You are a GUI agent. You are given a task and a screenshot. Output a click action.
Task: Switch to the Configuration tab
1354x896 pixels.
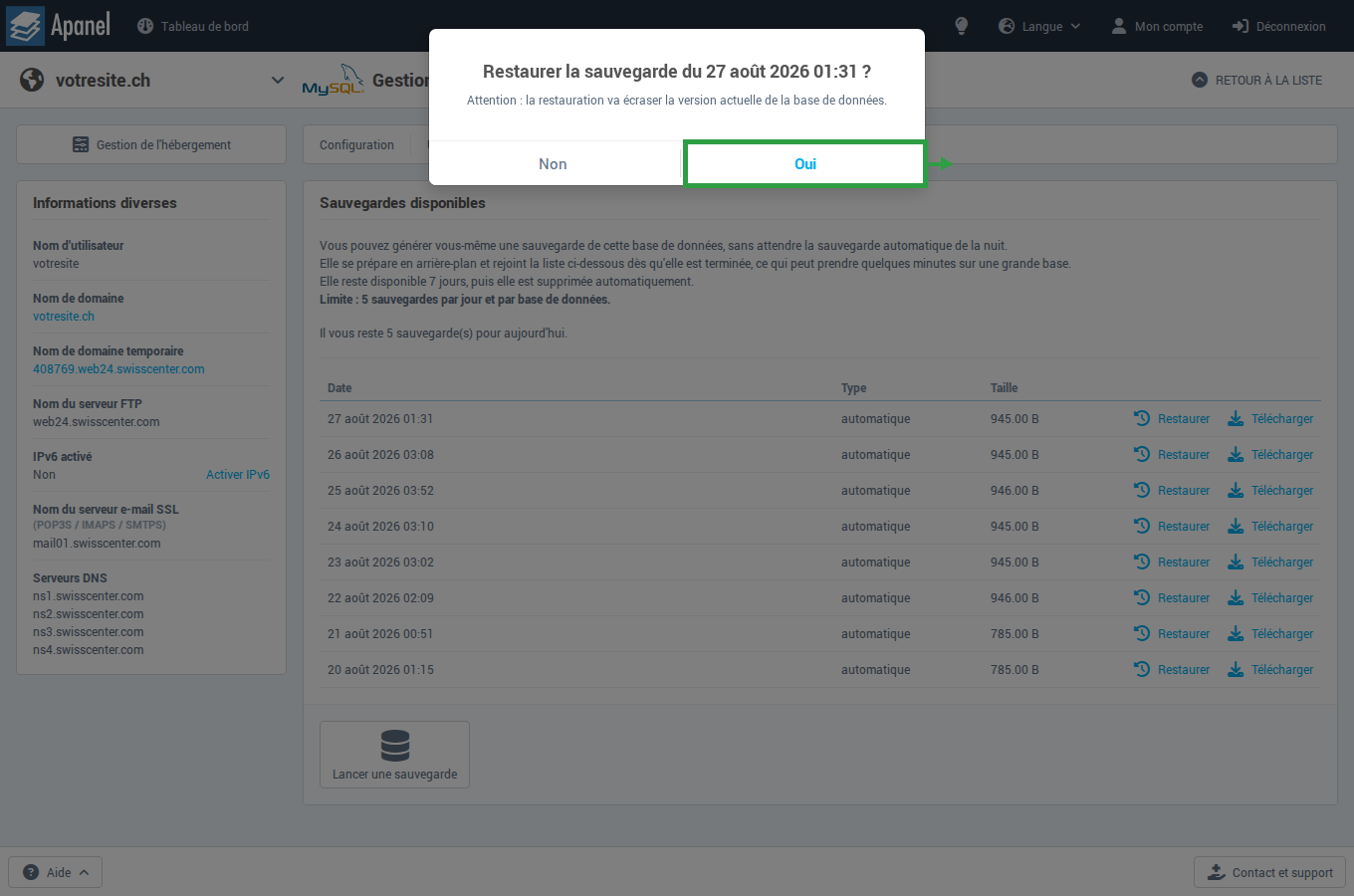[356, 144]
